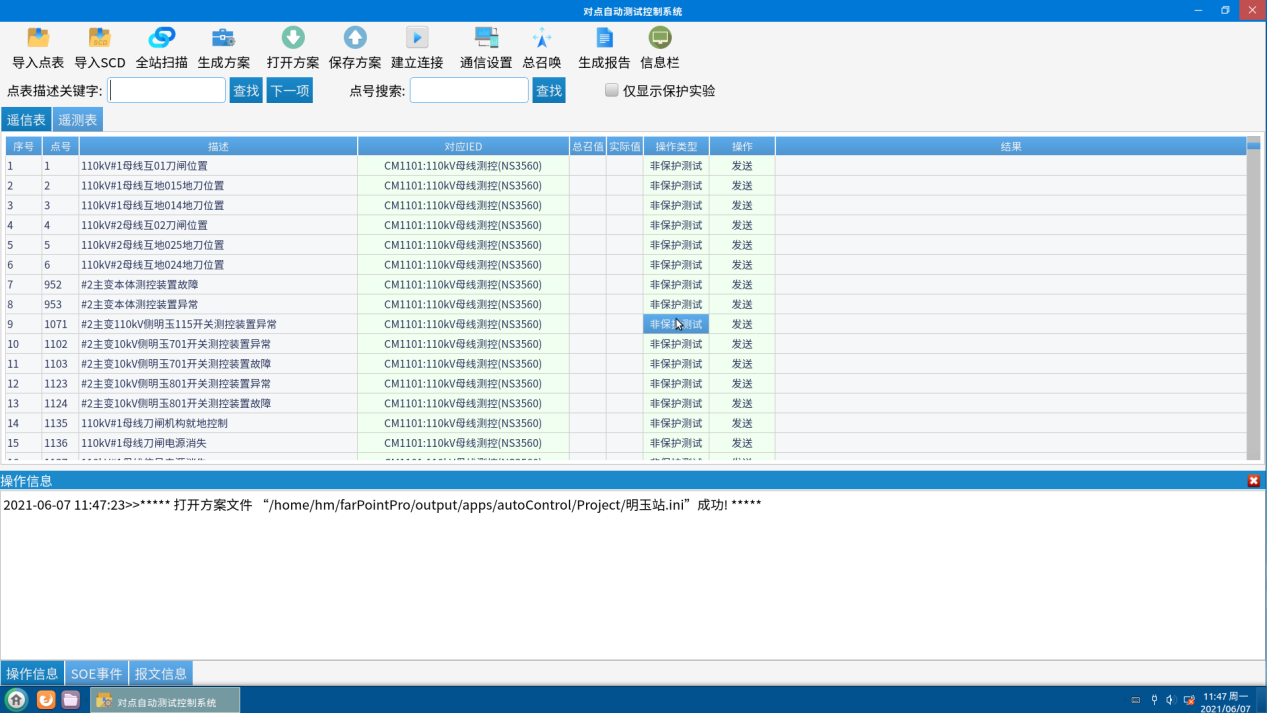Open 通信设置 communication settings
Image resolution: width=1267 pixels, height=713 pixels.
[486, 39]
